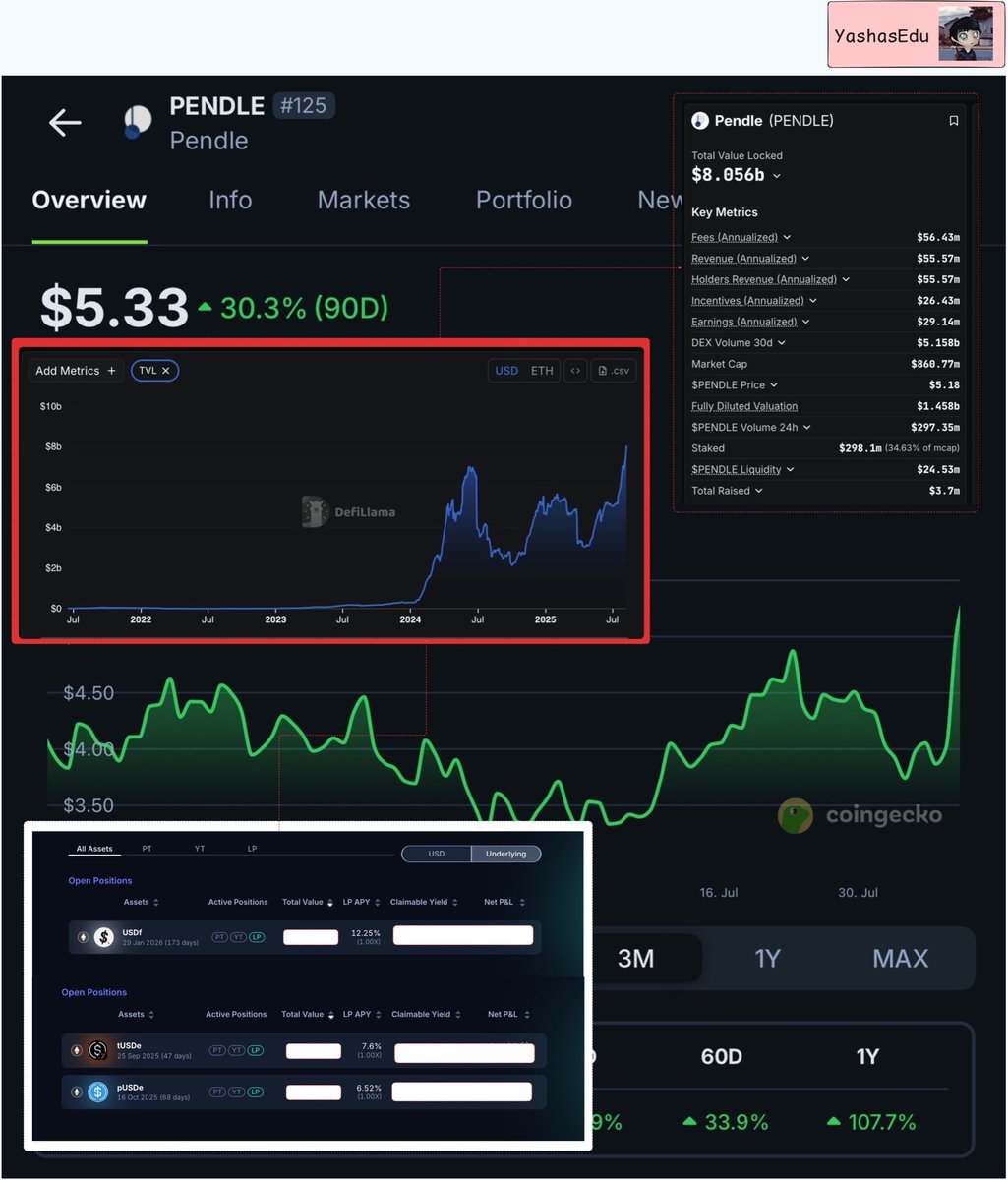Switch to the Markets tab
Viewport: 1008px width, 1180px height.
coord(364,201)
